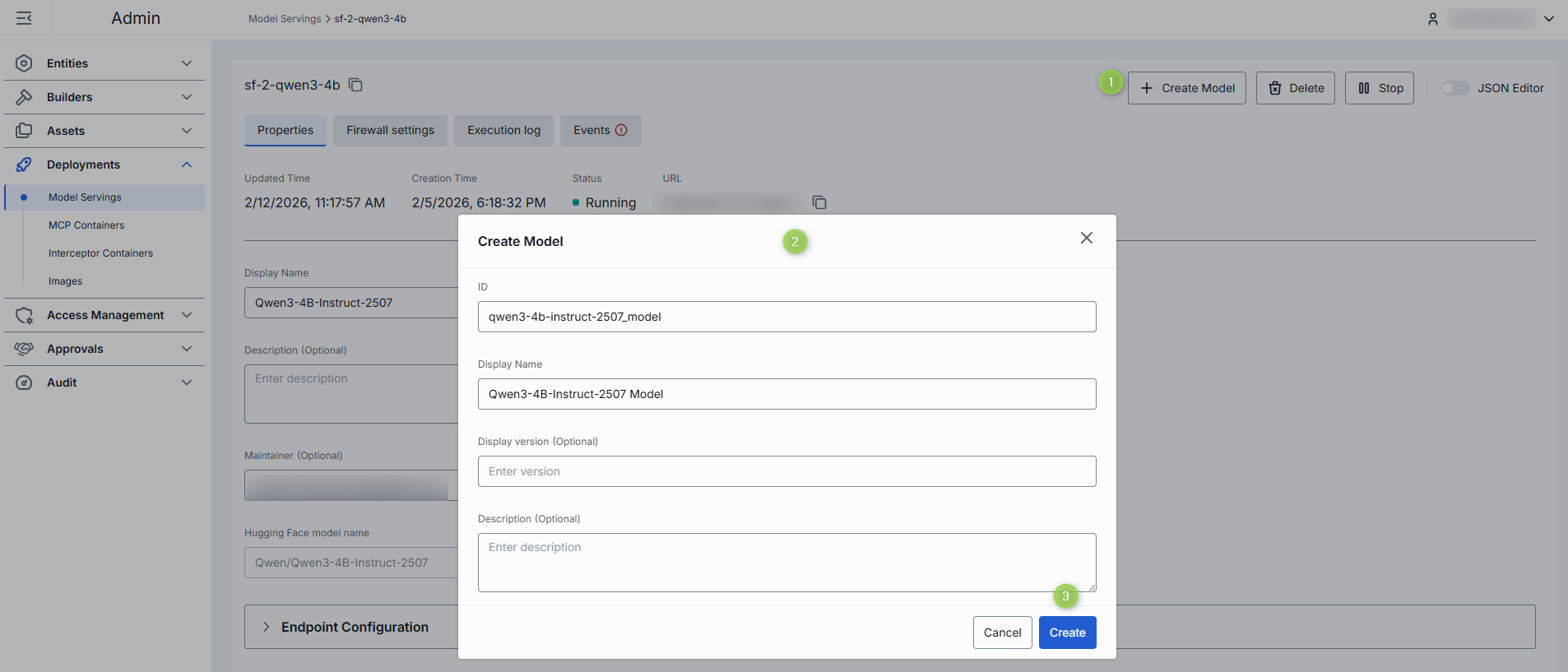Screen dimensions: 1568x672
Task: Click the hamburger menu collapse icon
Action: click(24, 18)
